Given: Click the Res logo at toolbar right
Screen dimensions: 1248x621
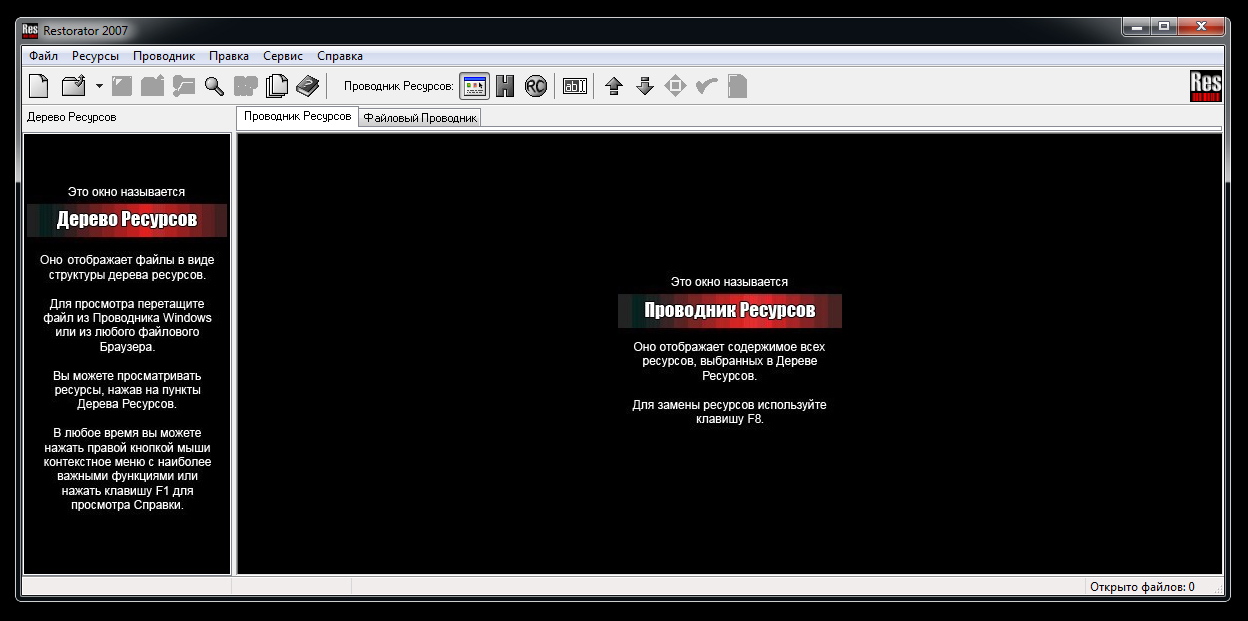Looking at the screenshot, I should click(1206, 86).
